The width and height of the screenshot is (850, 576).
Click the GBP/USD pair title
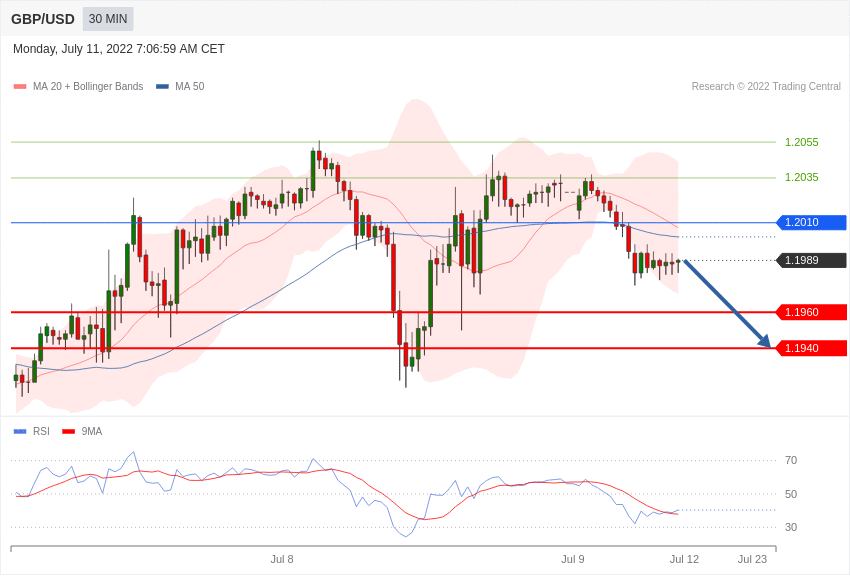[43, 19]
